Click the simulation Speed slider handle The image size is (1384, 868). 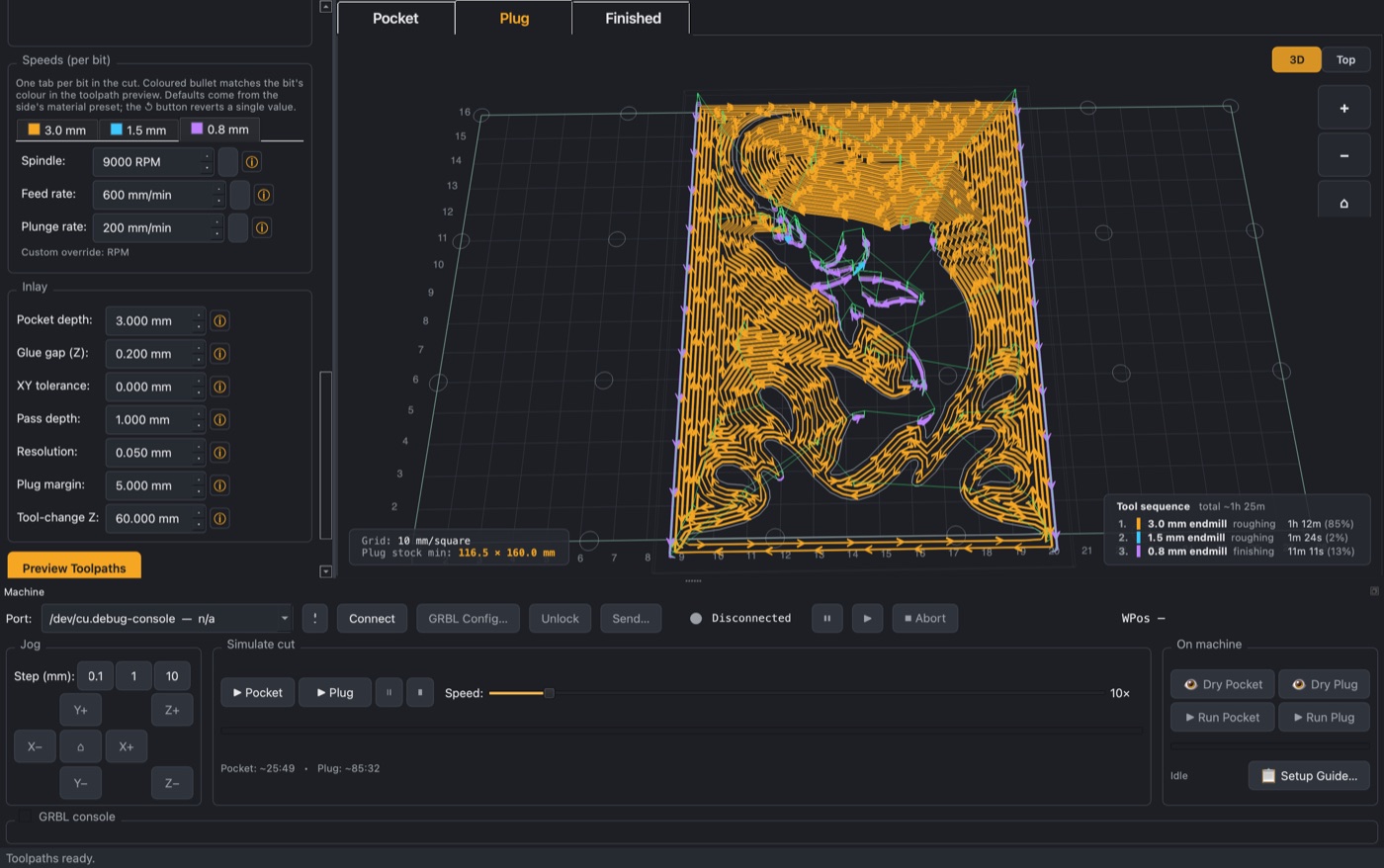point(549,693)
